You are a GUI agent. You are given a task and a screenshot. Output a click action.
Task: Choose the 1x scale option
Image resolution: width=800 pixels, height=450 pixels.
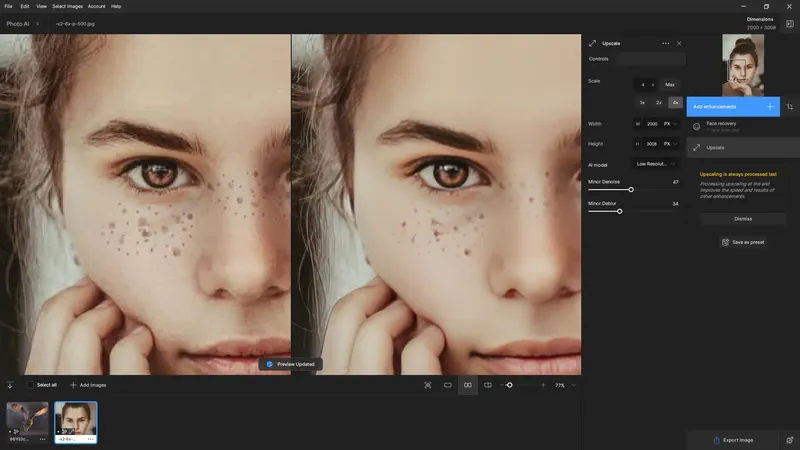coord(642,103)
